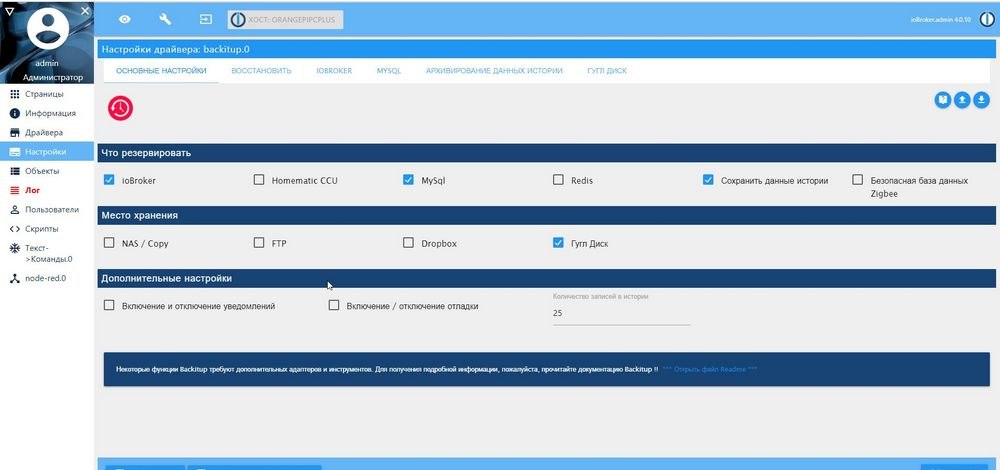Select host ORANGEPIPCPLUS button
Image resolution: width=1000 pixels, height=470 pixels.
coord(286,19)
